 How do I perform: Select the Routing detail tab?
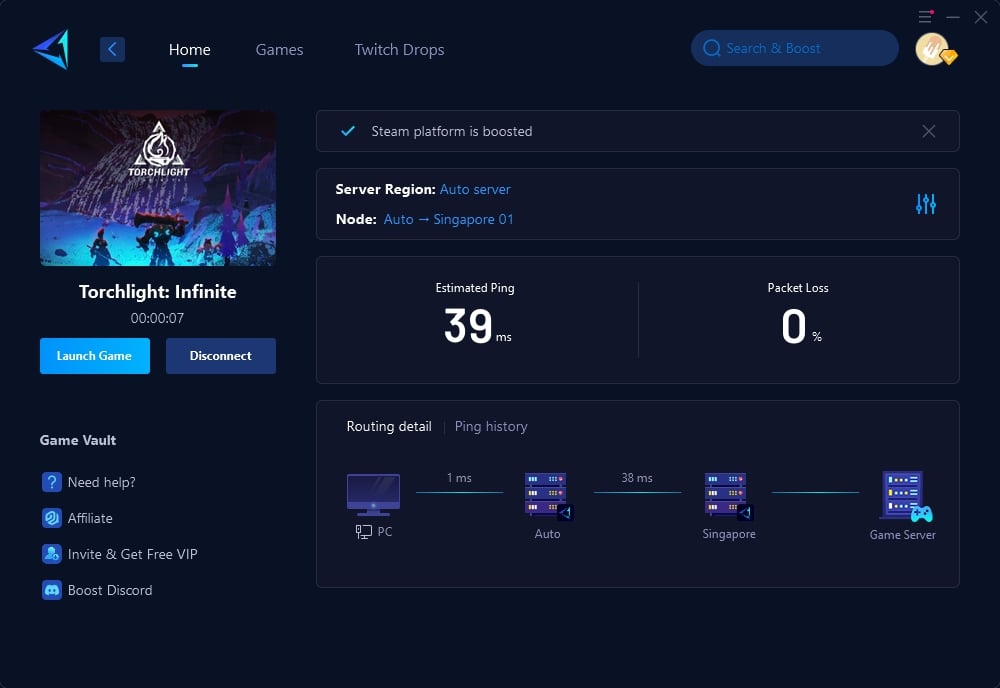click(x=389, y=427)
